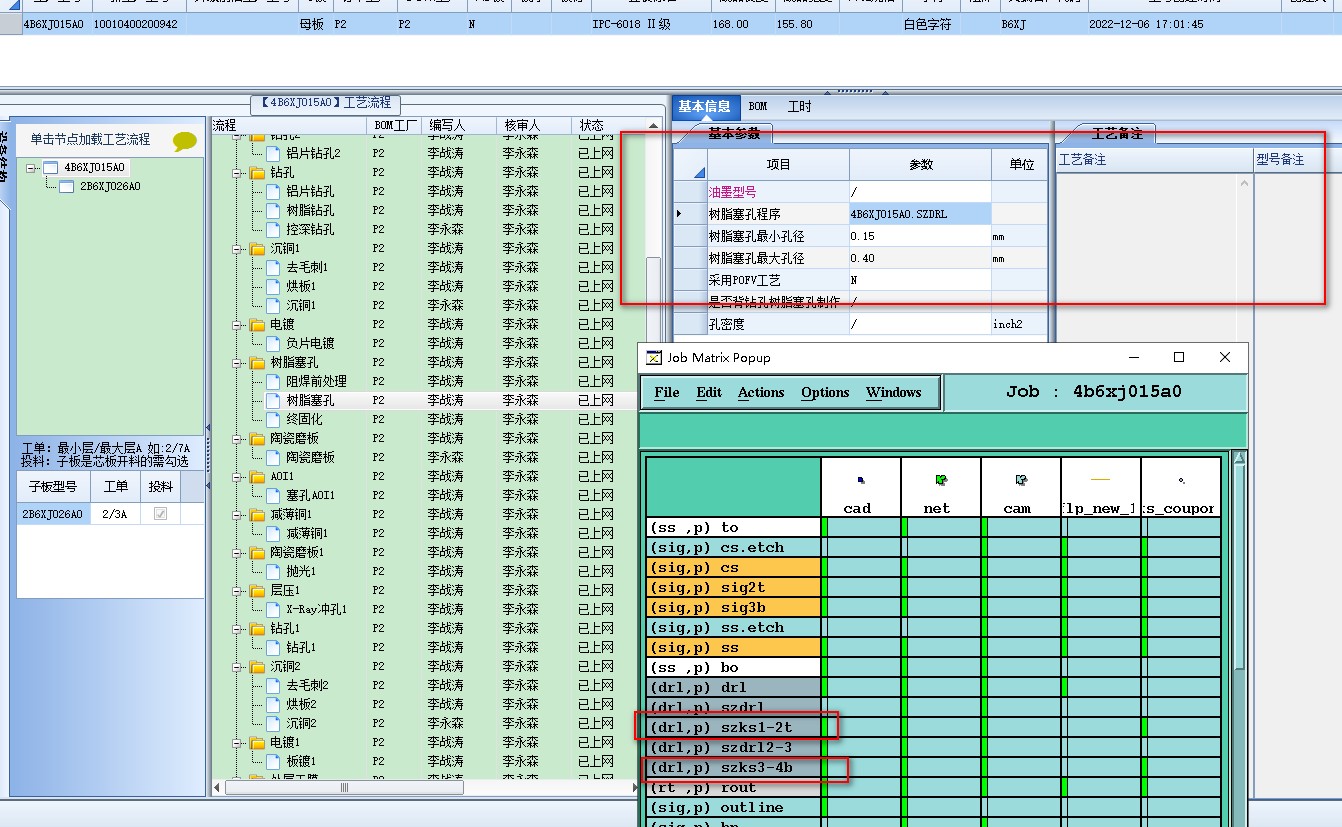1342x827 pixels.
Task: Open the Edit menu in Job Matrix
Action: pyautogui.click(x=709, y=393)
